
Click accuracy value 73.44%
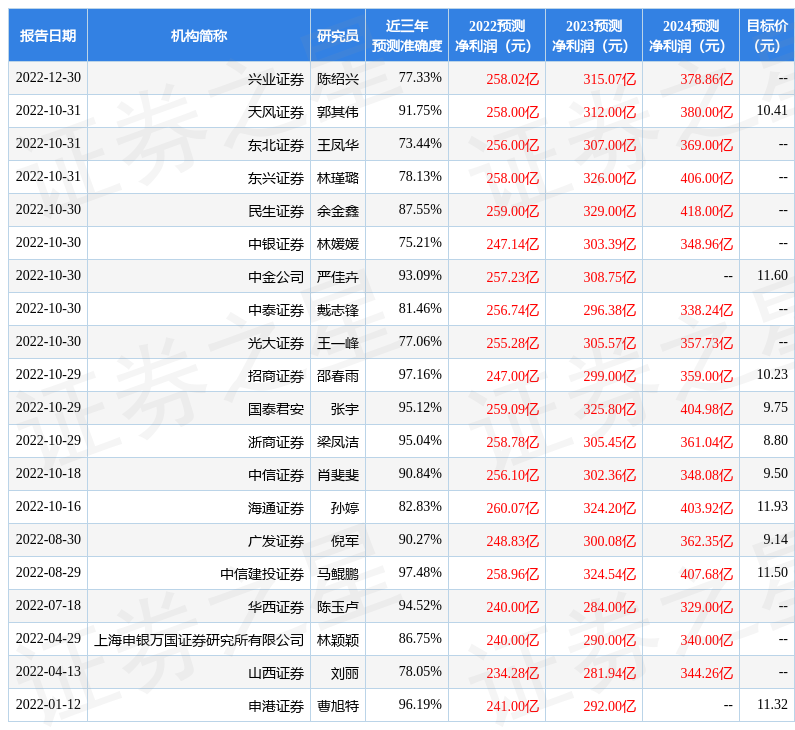coord(420,143)
